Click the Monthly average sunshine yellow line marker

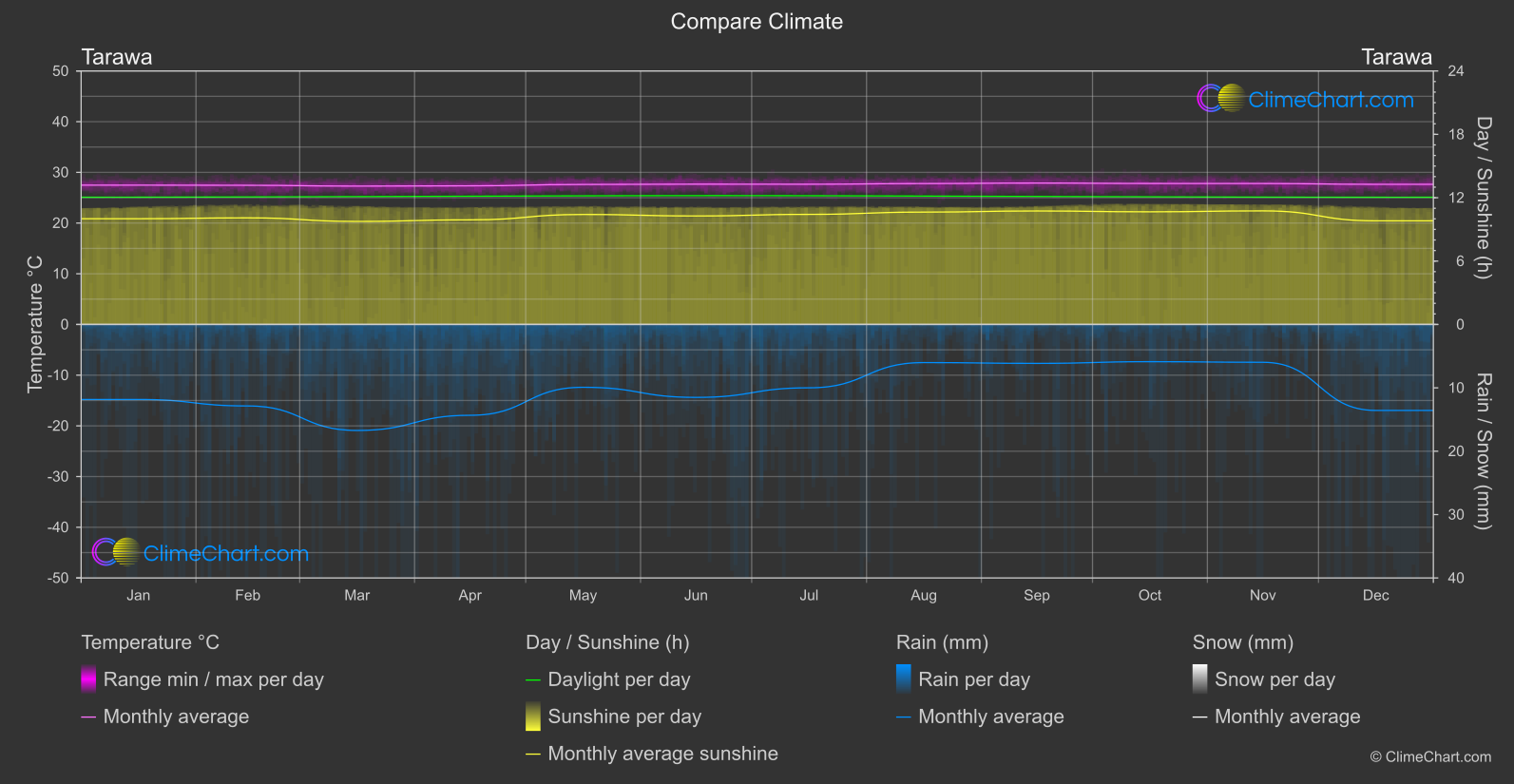pos(533,754)
